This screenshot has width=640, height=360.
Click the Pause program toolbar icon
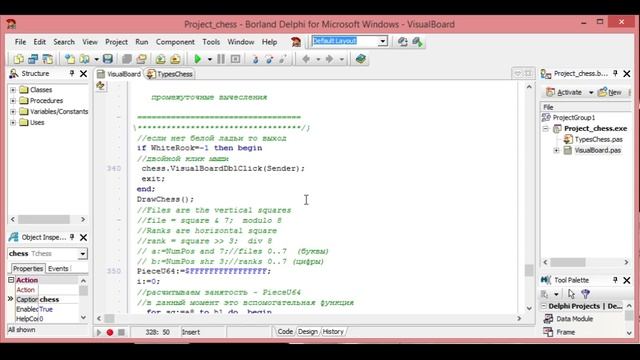pos(221,59)
